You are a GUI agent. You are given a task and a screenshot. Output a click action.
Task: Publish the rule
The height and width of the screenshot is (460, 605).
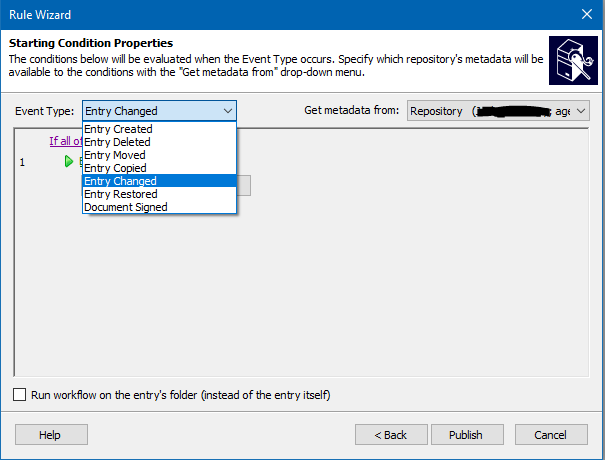467,435
